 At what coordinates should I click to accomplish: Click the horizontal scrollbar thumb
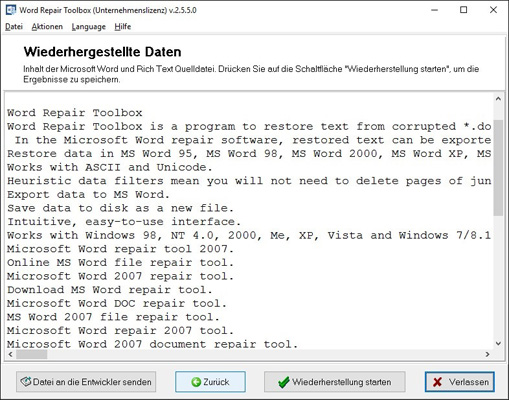point(31,354)
